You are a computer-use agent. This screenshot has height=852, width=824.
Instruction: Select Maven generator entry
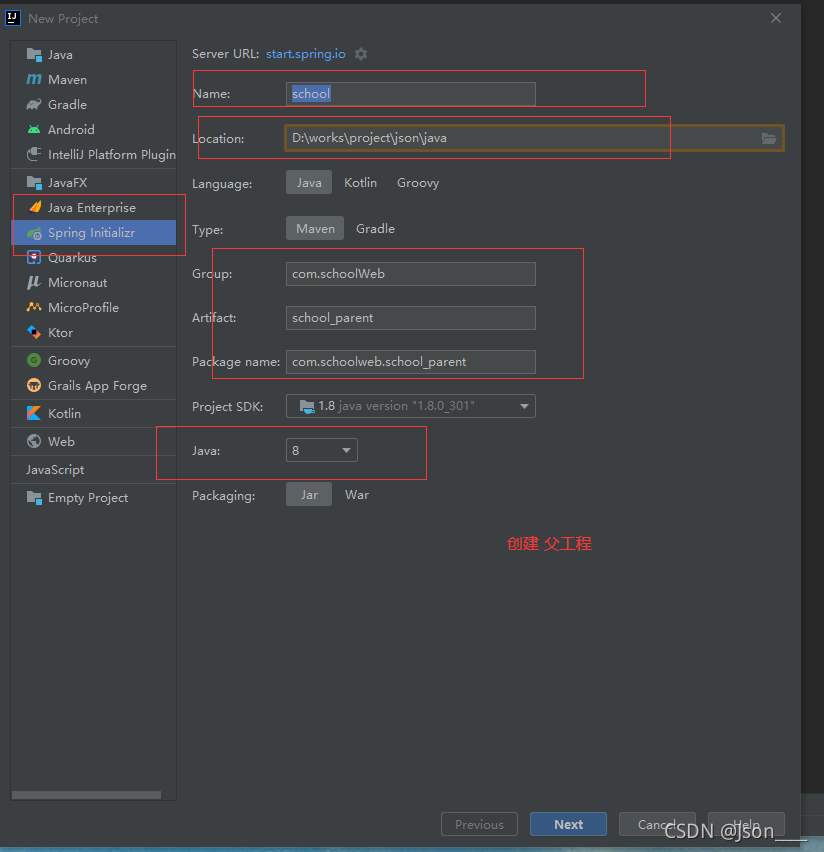pyautogui.click(x=93, y=79)
